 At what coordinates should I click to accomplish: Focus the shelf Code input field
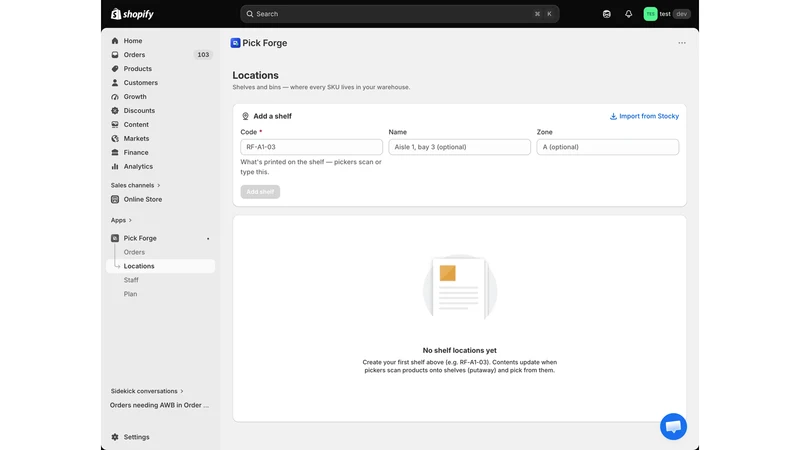click(311, 147)
